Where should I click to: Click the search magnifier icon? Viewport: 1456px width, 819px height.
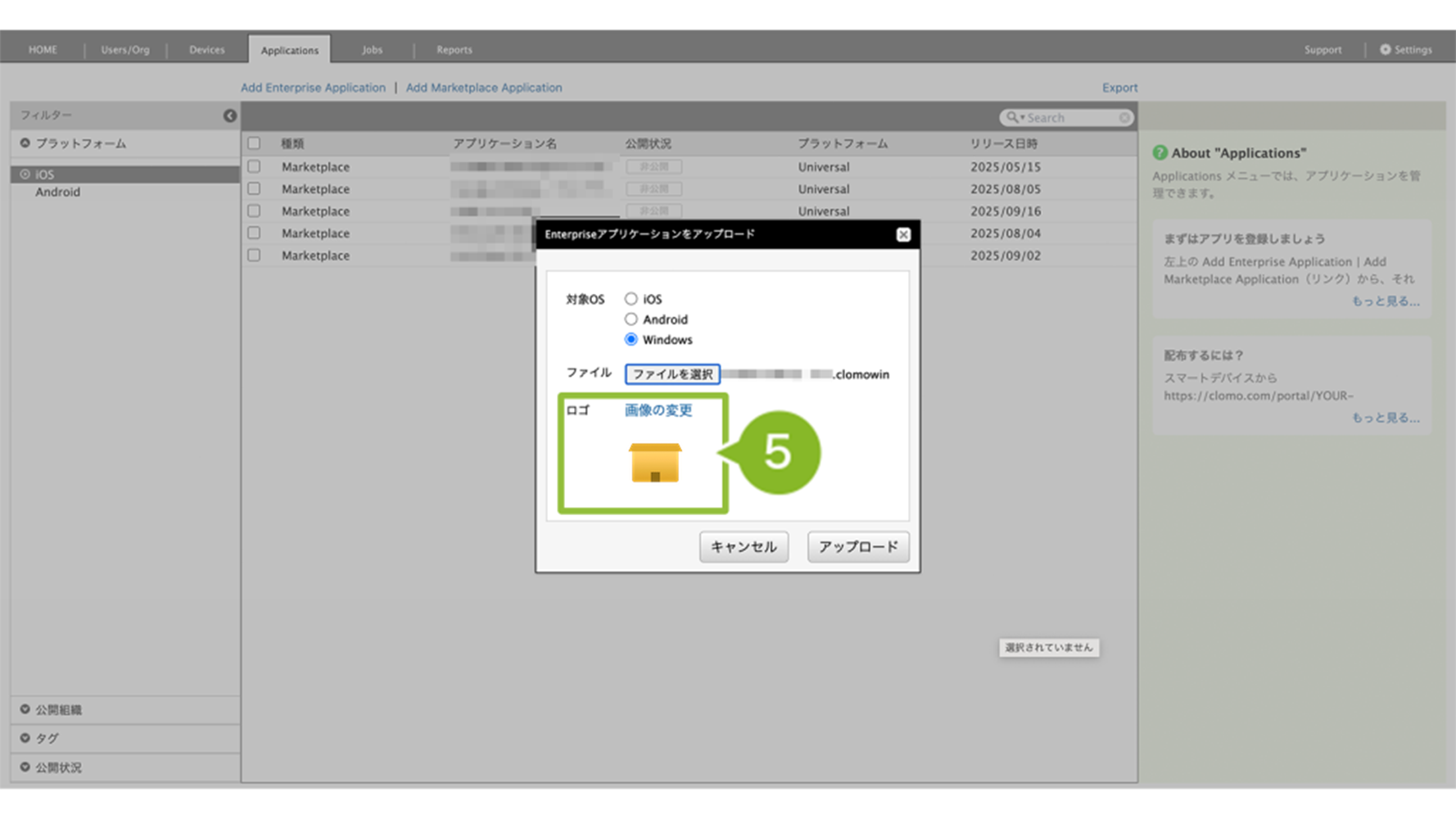pyautogui.click(x=1012, y=117)
